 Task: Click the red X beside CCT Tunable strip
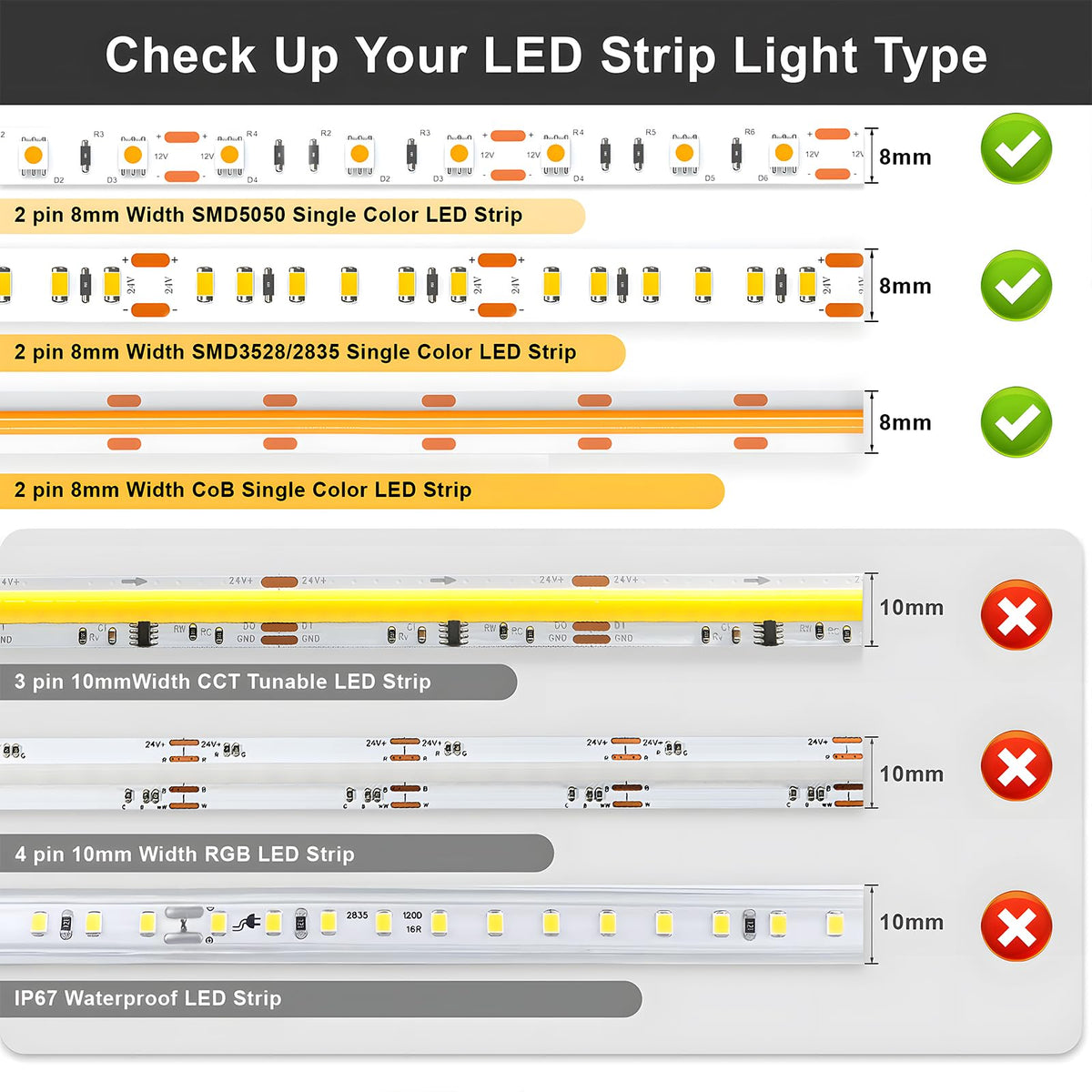pos(1016,615)
